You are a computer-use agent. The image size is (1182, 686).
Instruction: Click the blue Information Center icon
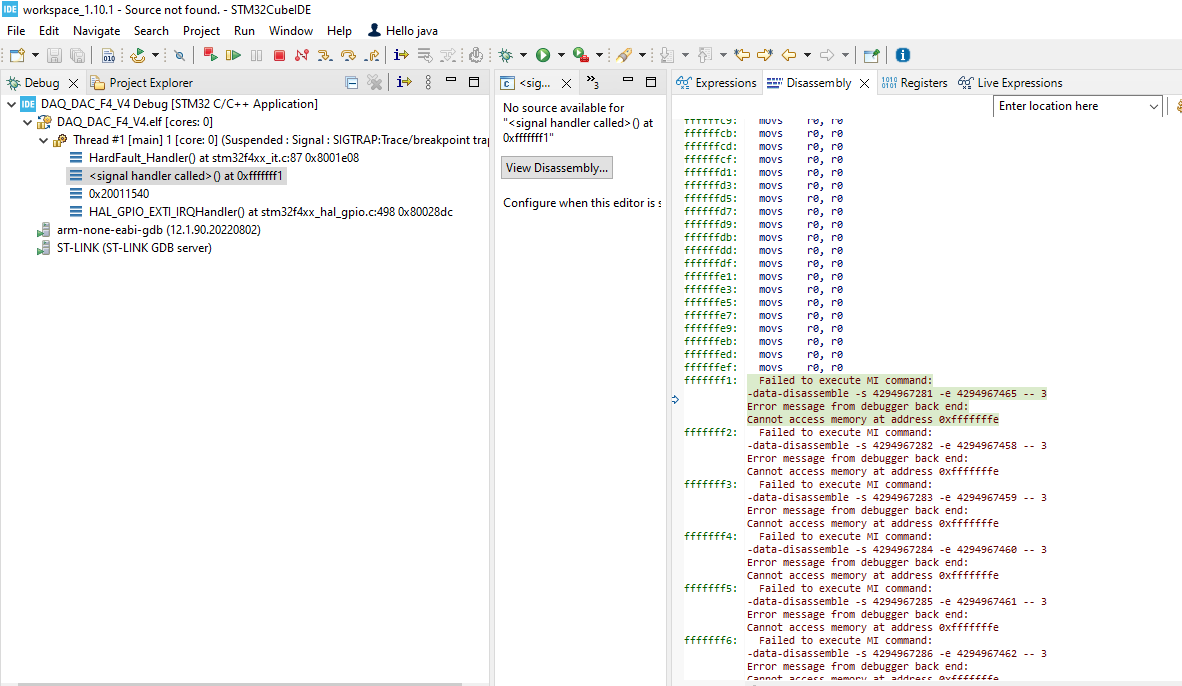[902, 55]
